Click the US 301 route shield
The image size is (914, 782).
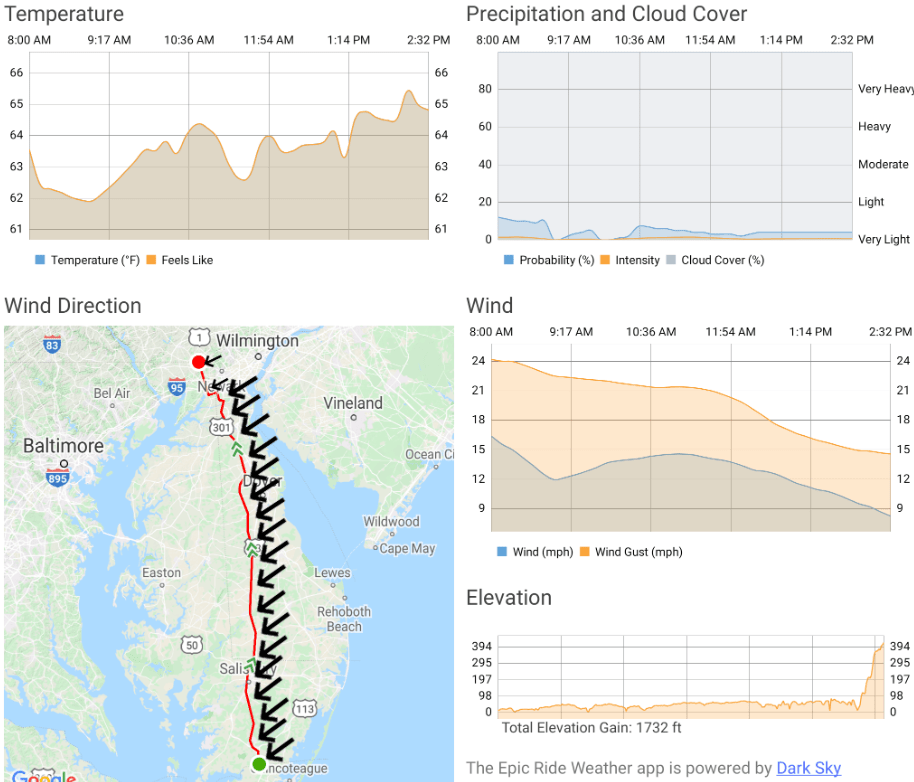click(221, 427)
